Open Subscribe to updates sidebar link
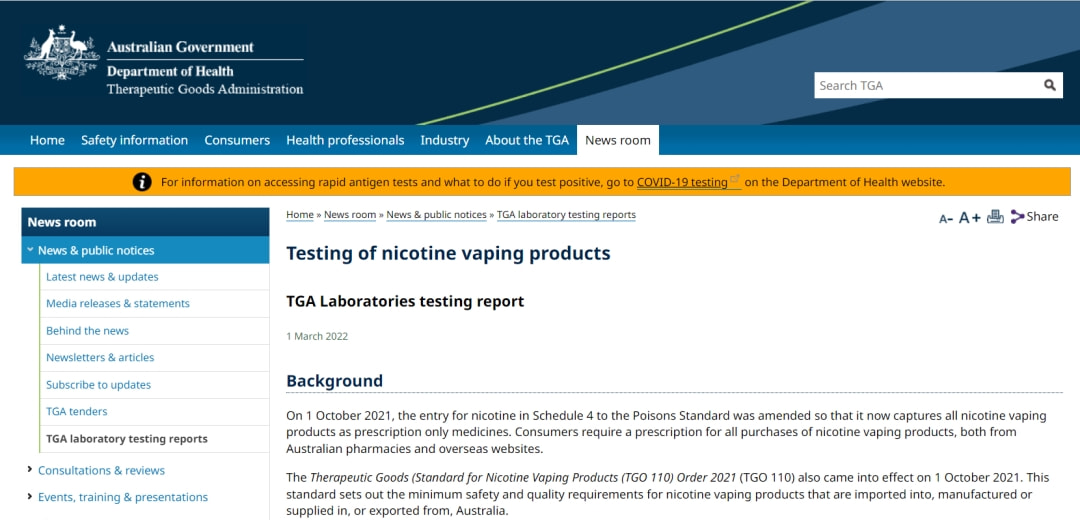The width and height of the screenshot is (1080, 520). tap(98, 384)
